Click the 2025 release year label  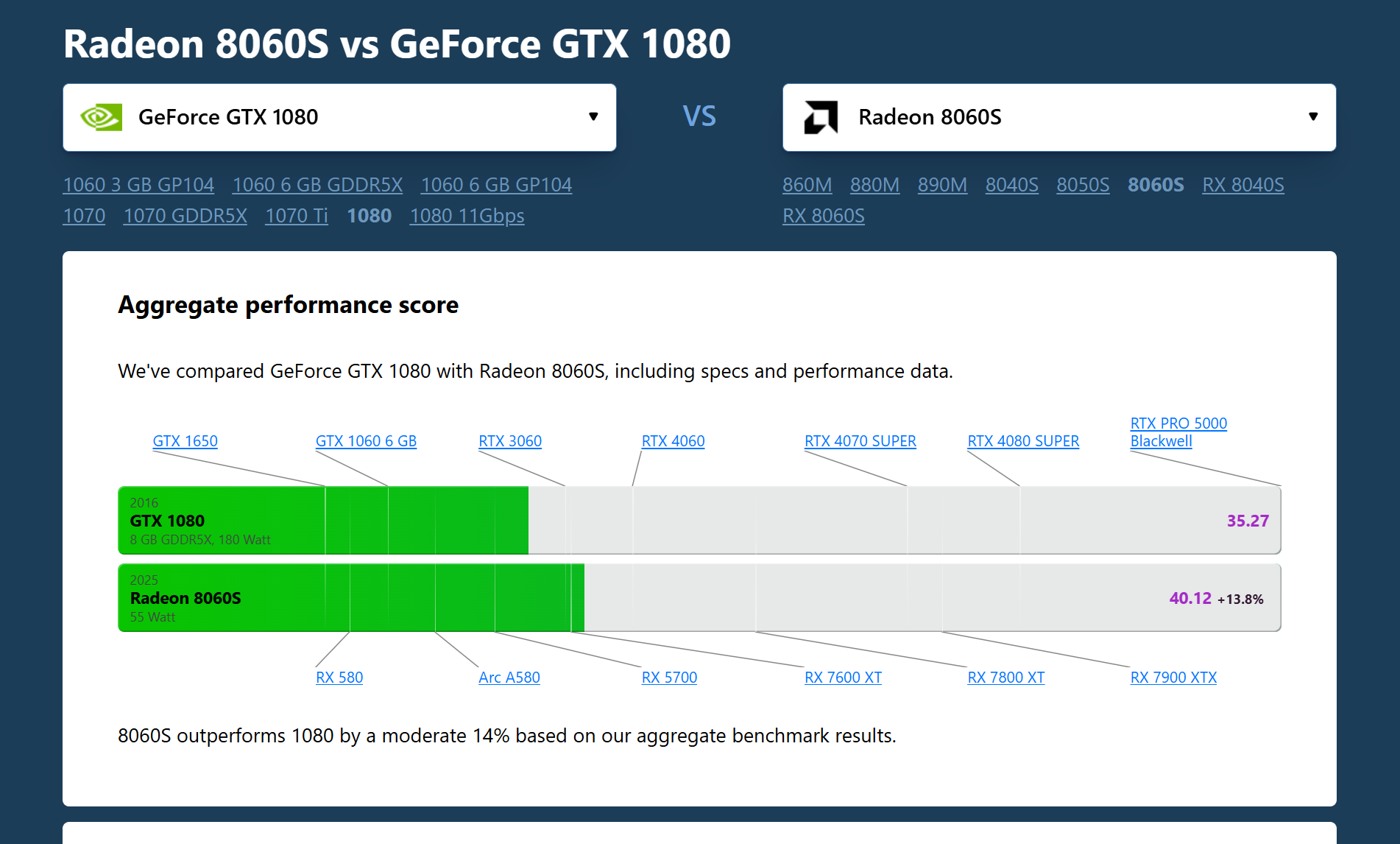(144, 580)
